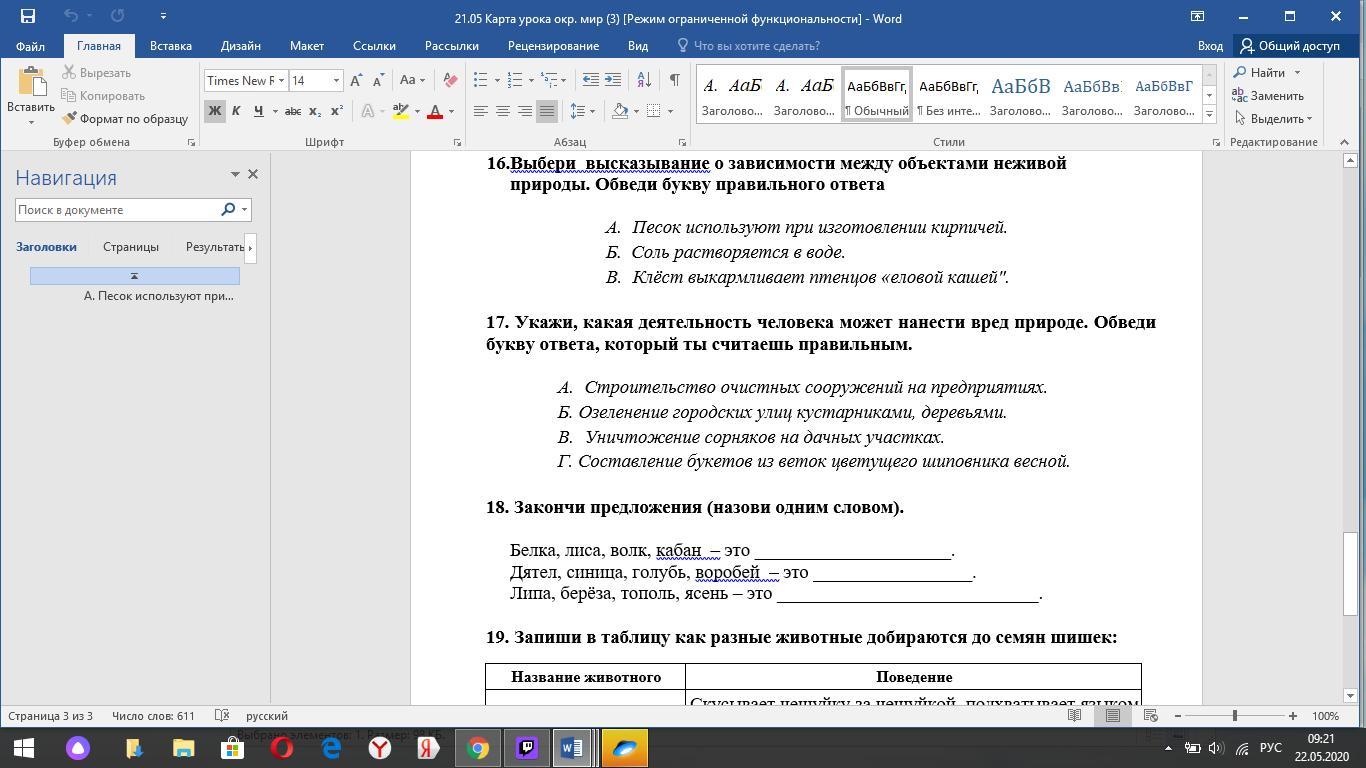
Task: Click the navigation search box
Action: (116, 209)
